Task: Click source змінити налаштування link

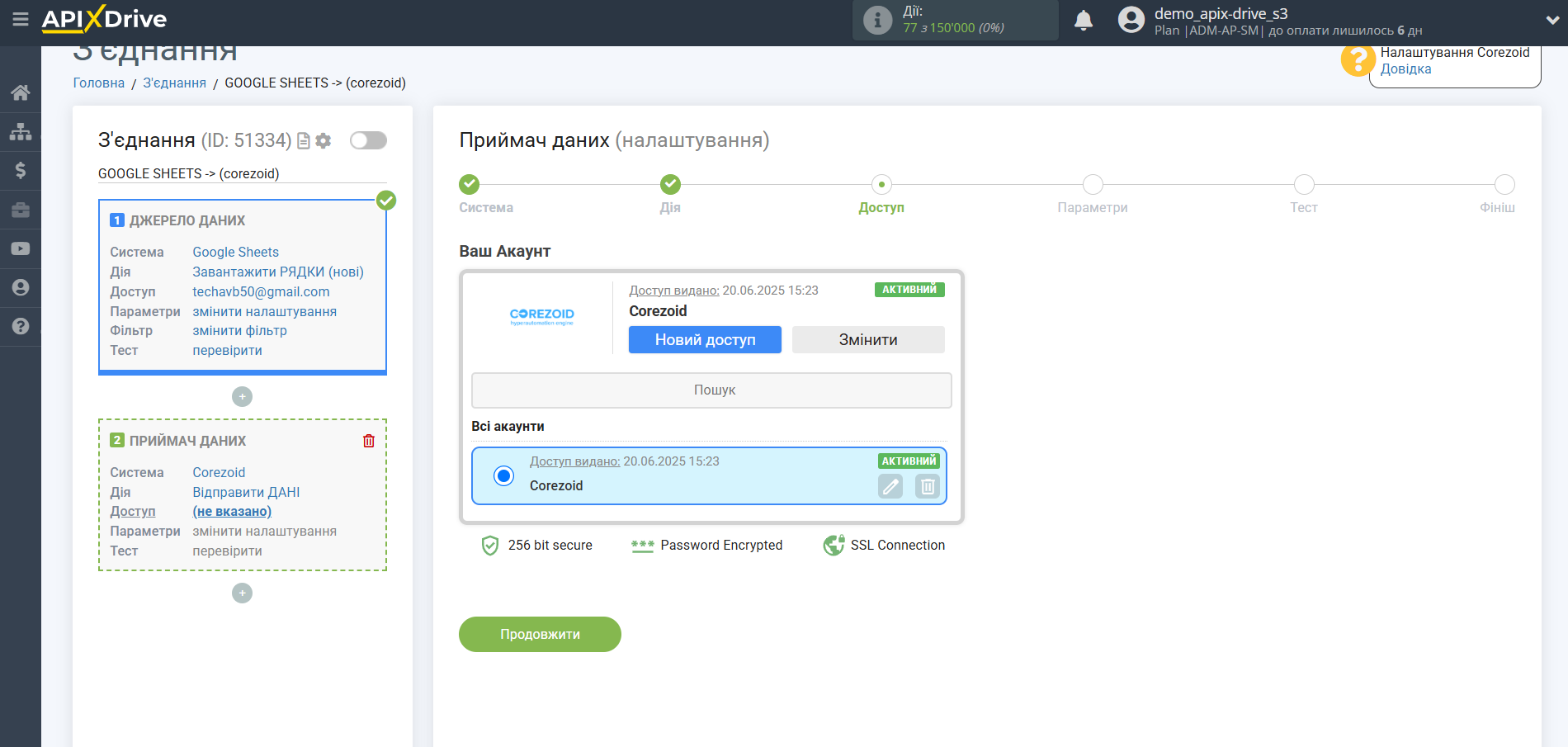Action: 265,312
